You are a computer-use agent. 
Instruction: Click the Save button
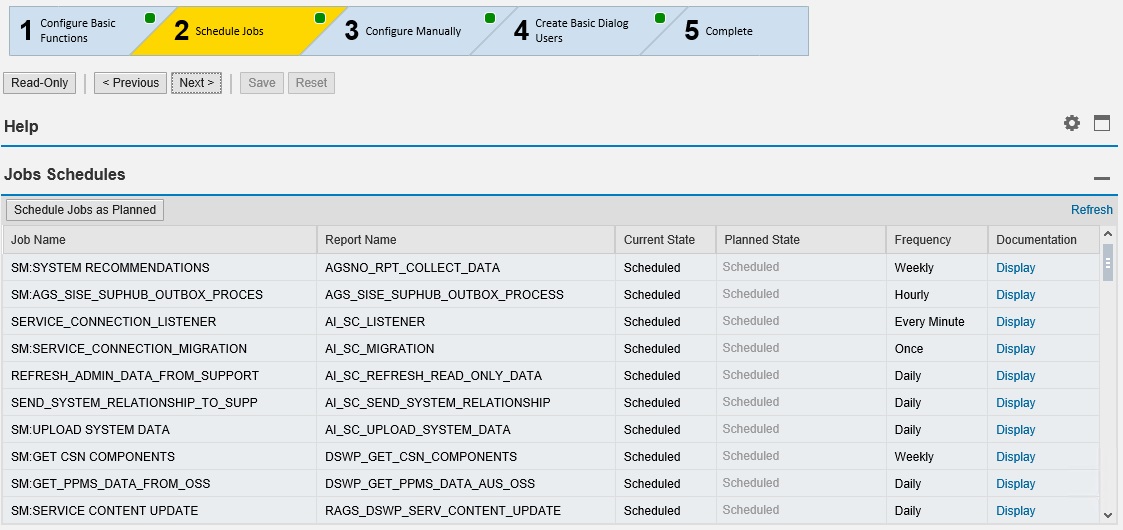[262, 83]
